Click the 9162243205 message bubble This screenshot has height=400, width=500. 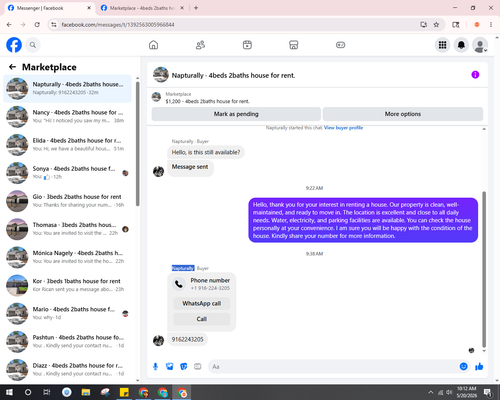coord(187,339)
